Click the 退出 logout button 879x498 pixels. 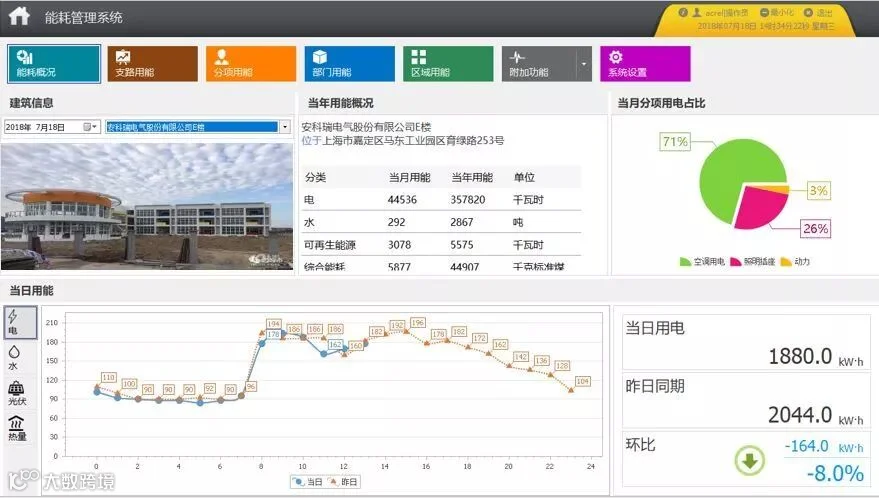[x=818, y=12]
